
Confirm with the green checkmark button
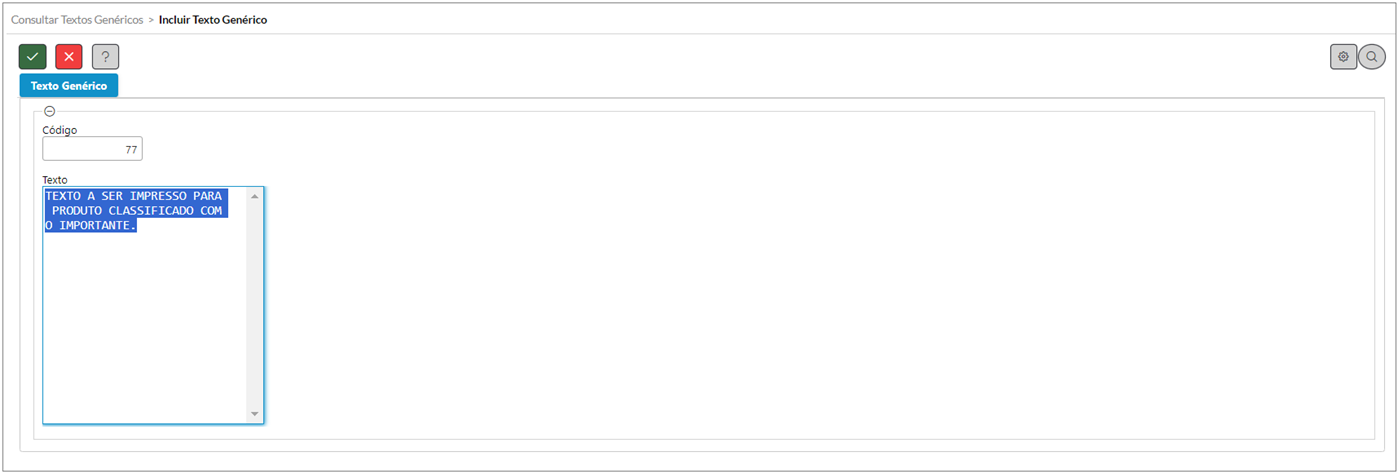[32, 57]
